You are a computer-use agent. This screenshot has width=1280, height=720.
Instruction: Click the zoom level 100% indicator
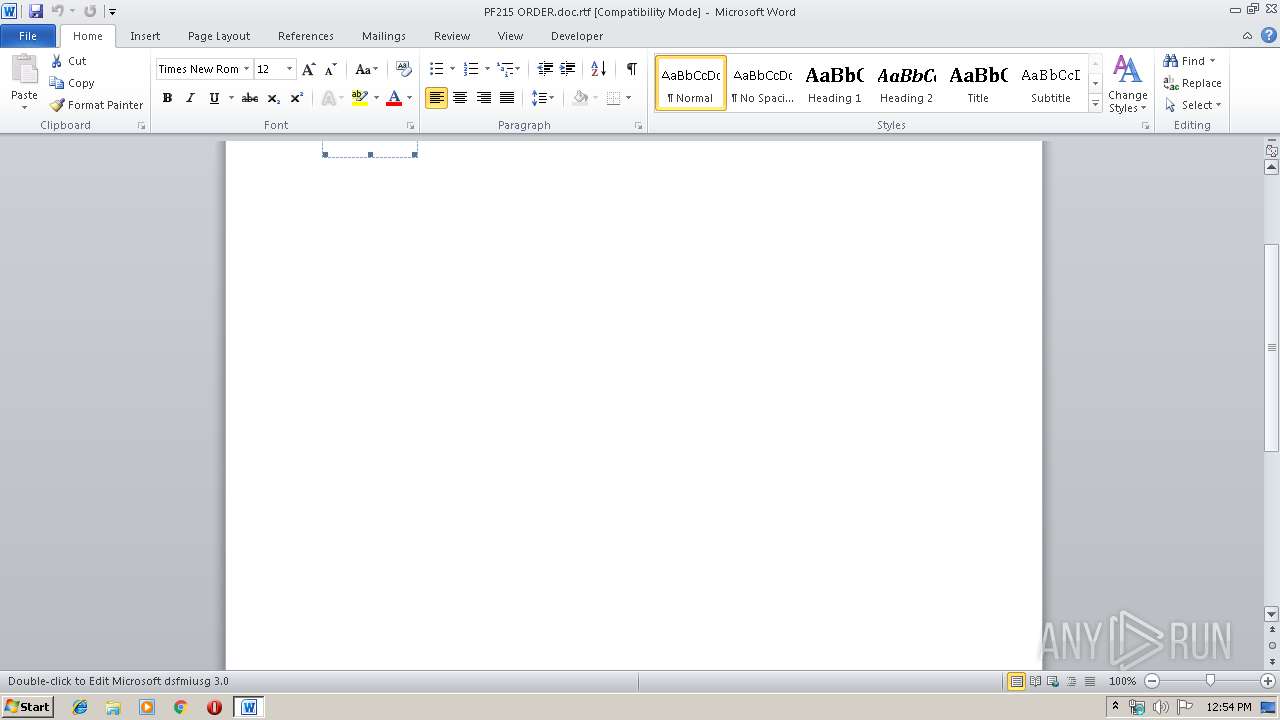point(1123,681)
